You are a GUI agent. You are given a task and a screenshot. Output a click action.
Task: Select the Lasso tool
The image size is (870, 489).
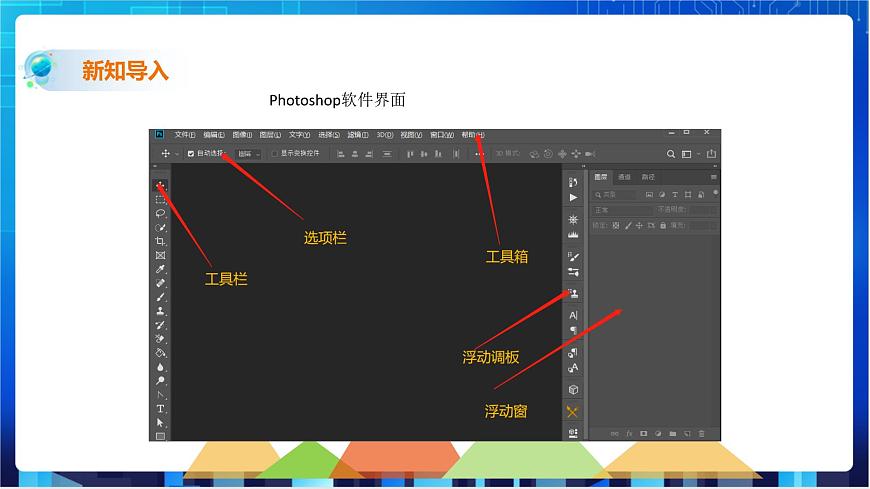pyautogui.click(x=160, y=213)
